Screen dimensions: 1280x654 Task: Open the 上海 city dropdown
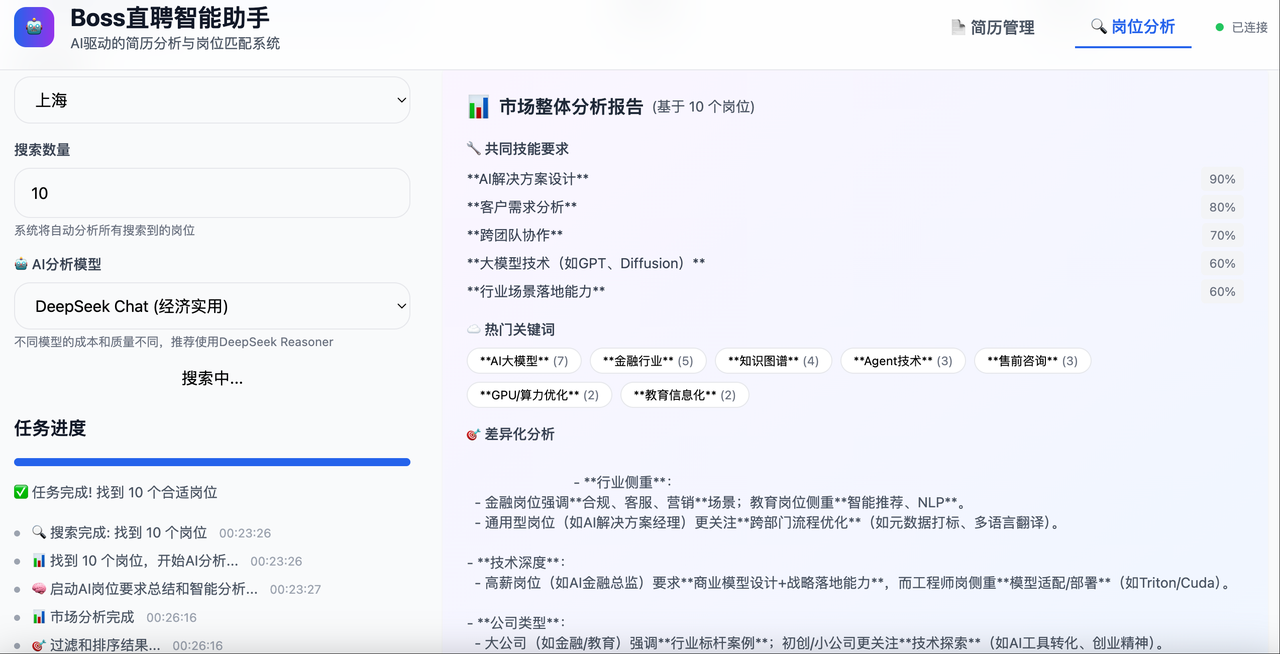[x=212, y=100]
